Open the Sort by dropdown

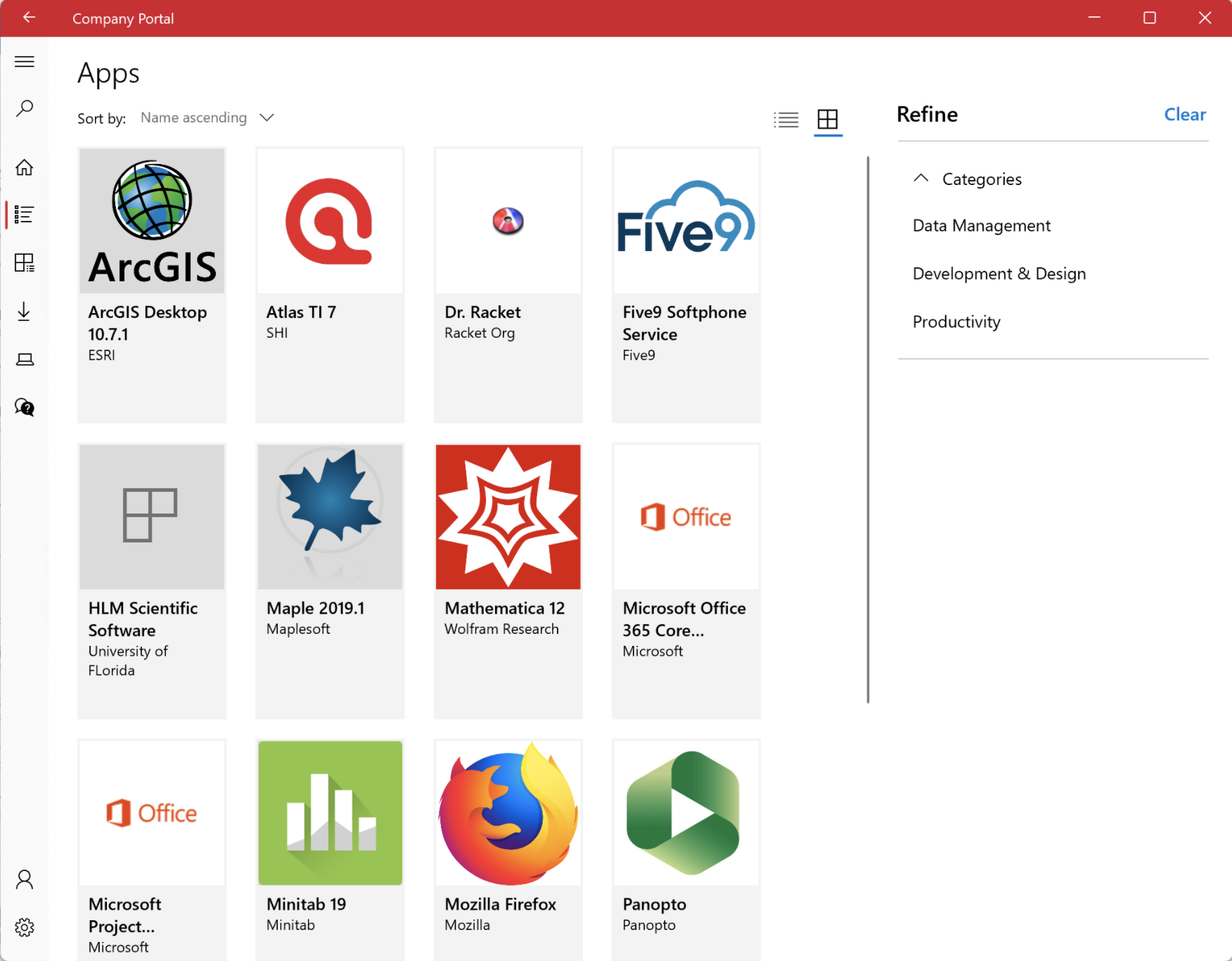[x=207, y=117]
